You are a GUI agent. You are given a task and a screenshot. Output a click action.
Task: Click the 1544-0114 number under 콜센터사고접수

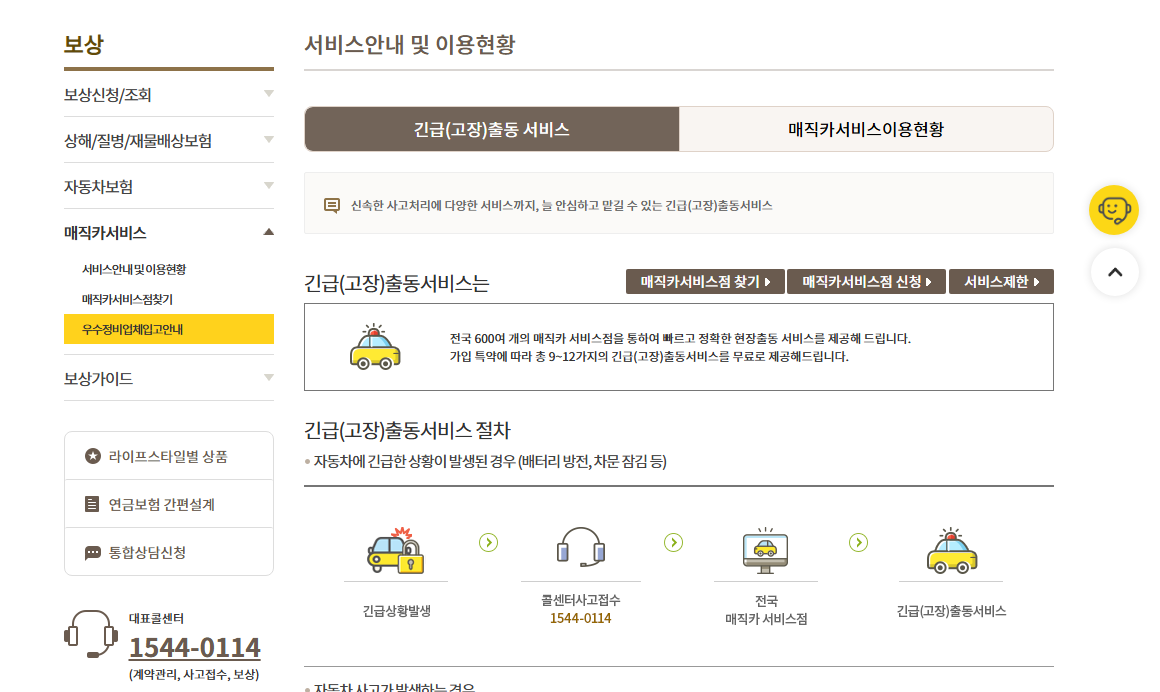tap(581, 618)
